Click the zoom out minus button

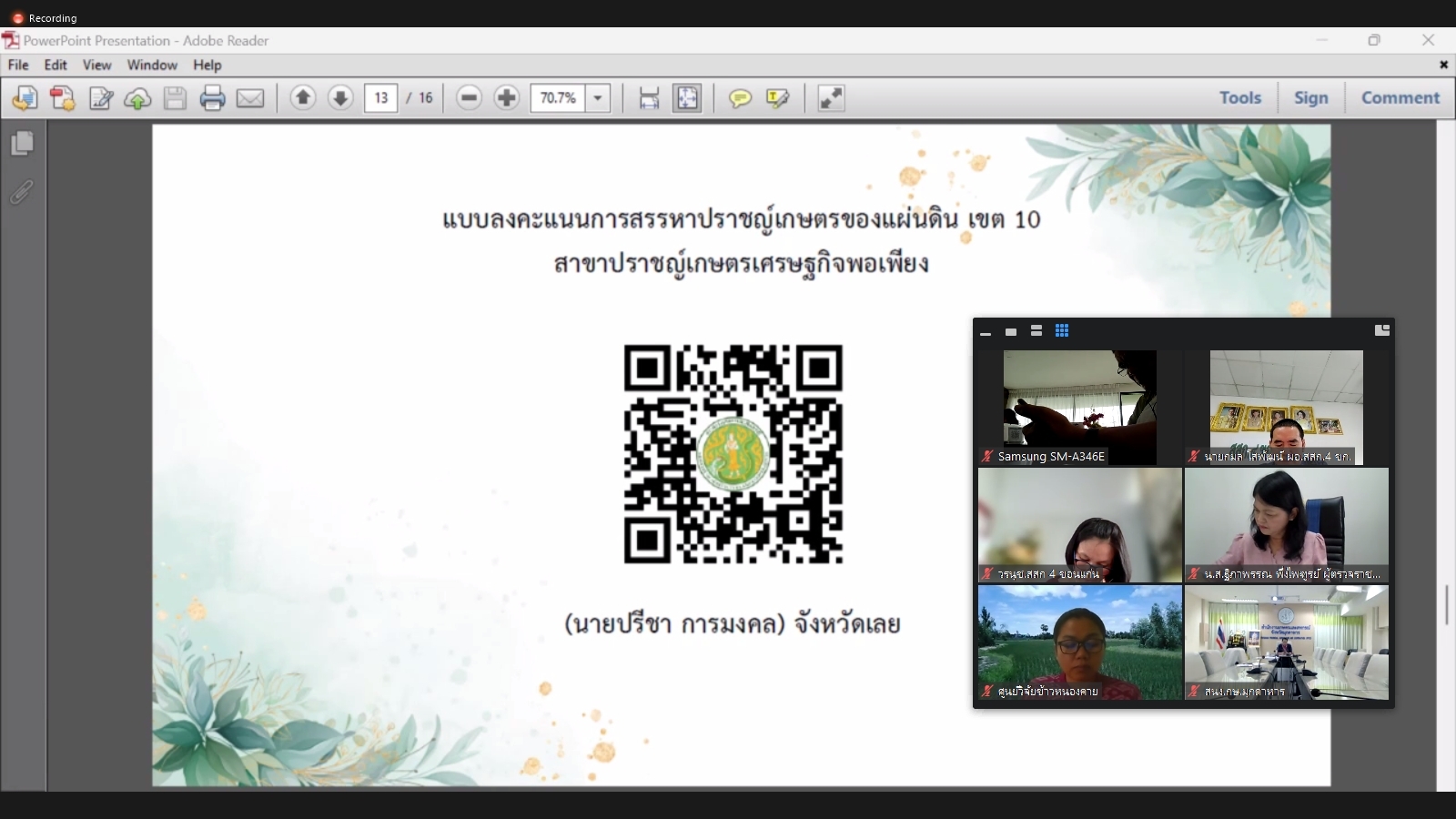[x=469, y=97]
